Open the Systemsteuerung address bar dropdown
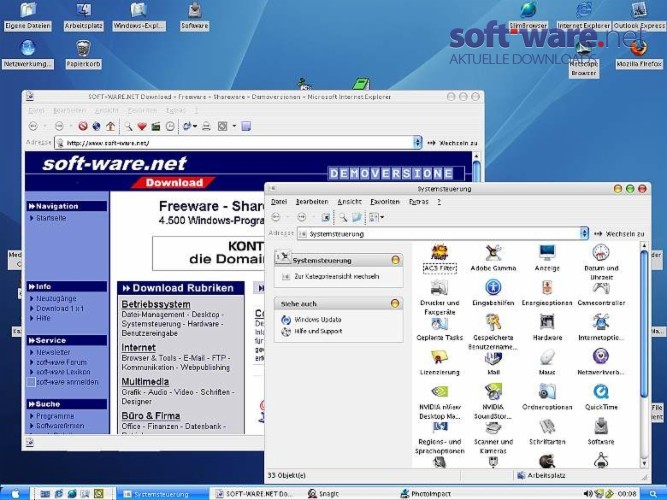This screenshot has width=667, height=500. pos(584,233)
